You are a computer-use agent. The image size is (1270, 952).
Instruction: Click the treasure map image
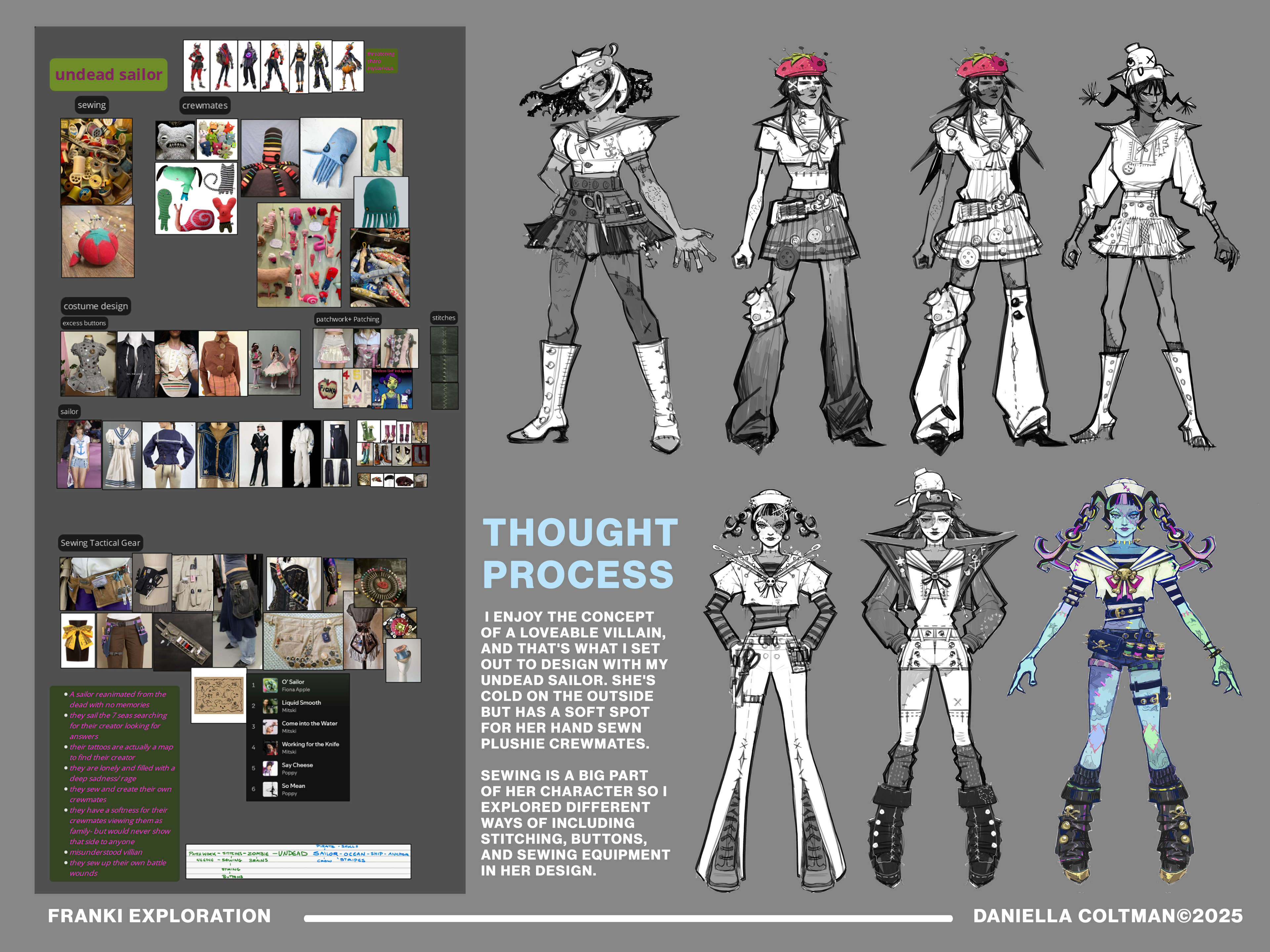[x=218, y=695]
